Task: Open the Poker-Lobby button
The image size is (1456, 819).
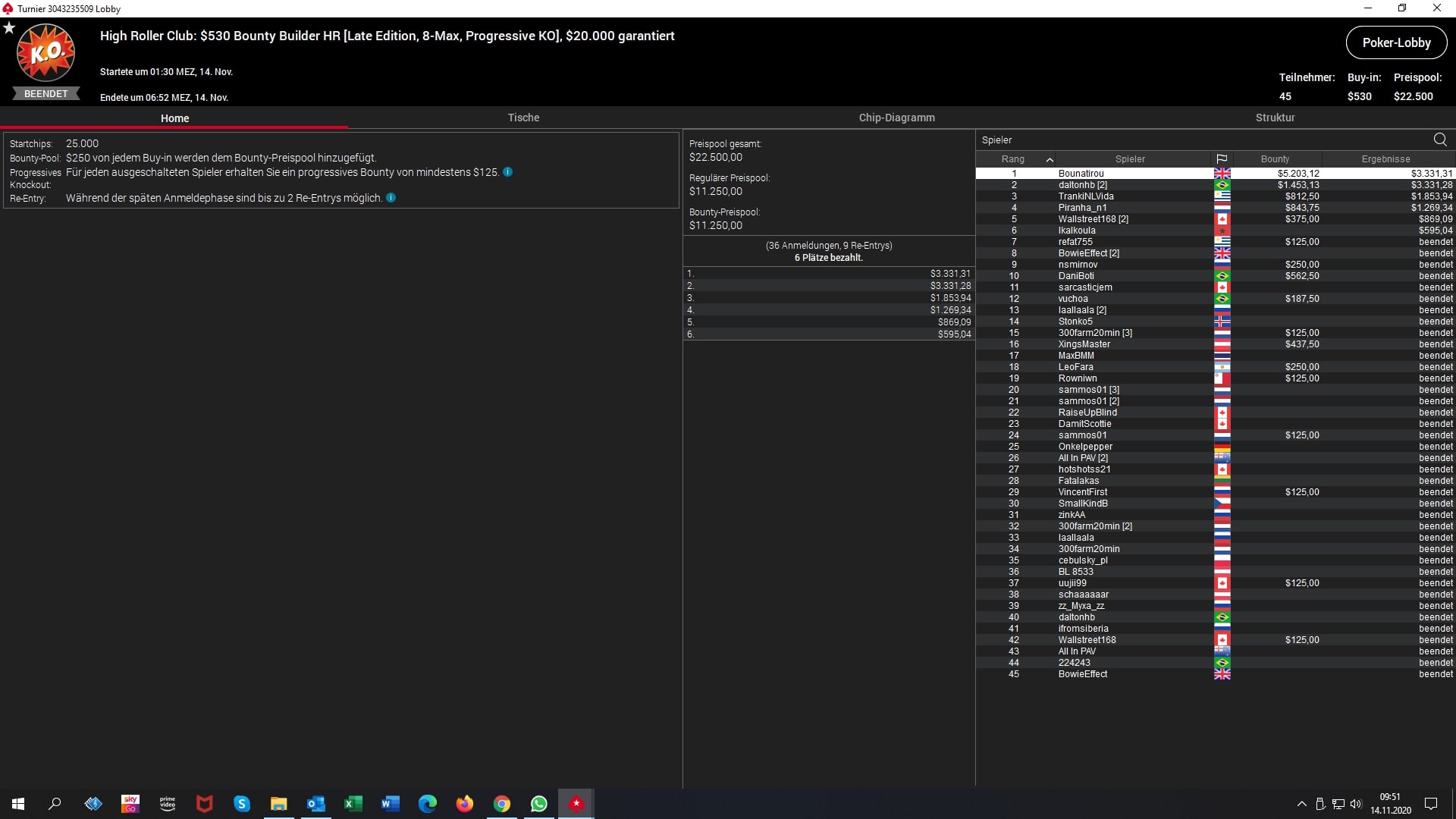Action: coord(1396,43)
